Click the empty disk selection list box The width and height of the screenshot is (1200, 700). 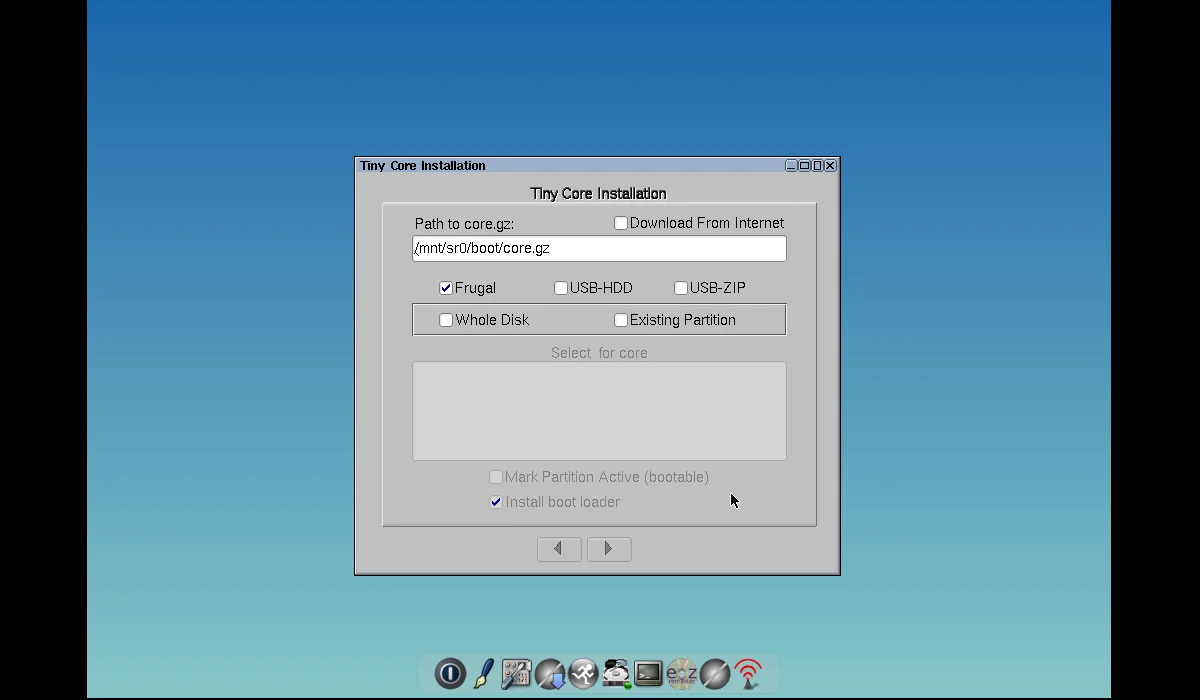(x=599, y=411)
